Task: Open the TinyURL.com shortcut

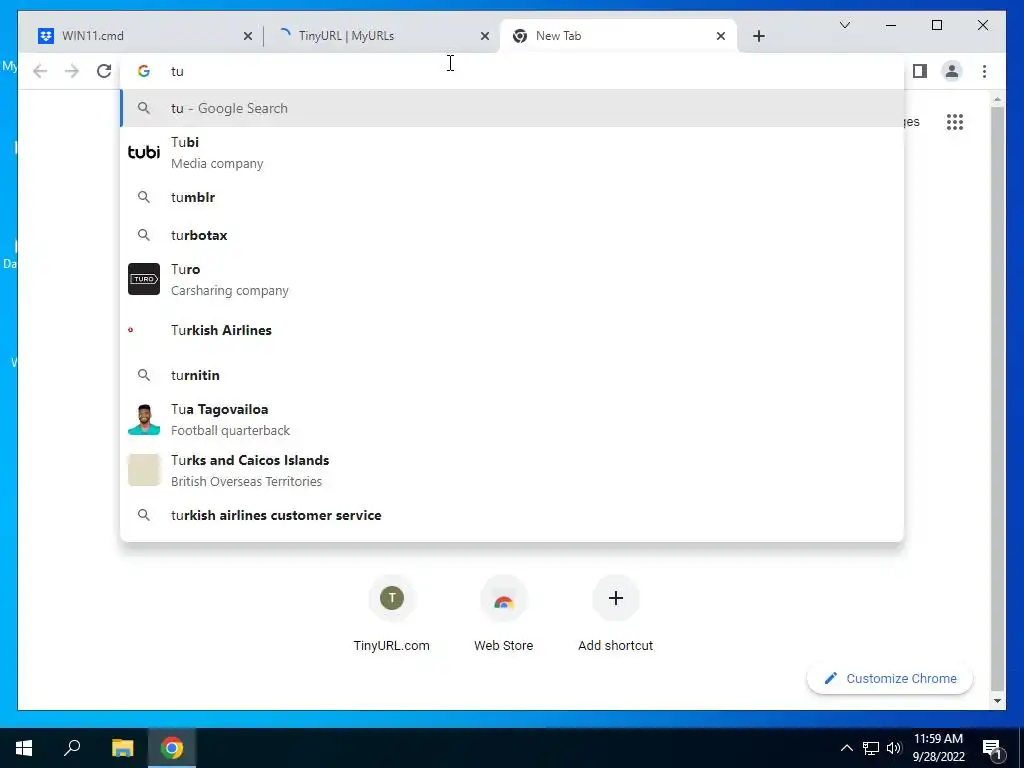Action: point(391,614)
